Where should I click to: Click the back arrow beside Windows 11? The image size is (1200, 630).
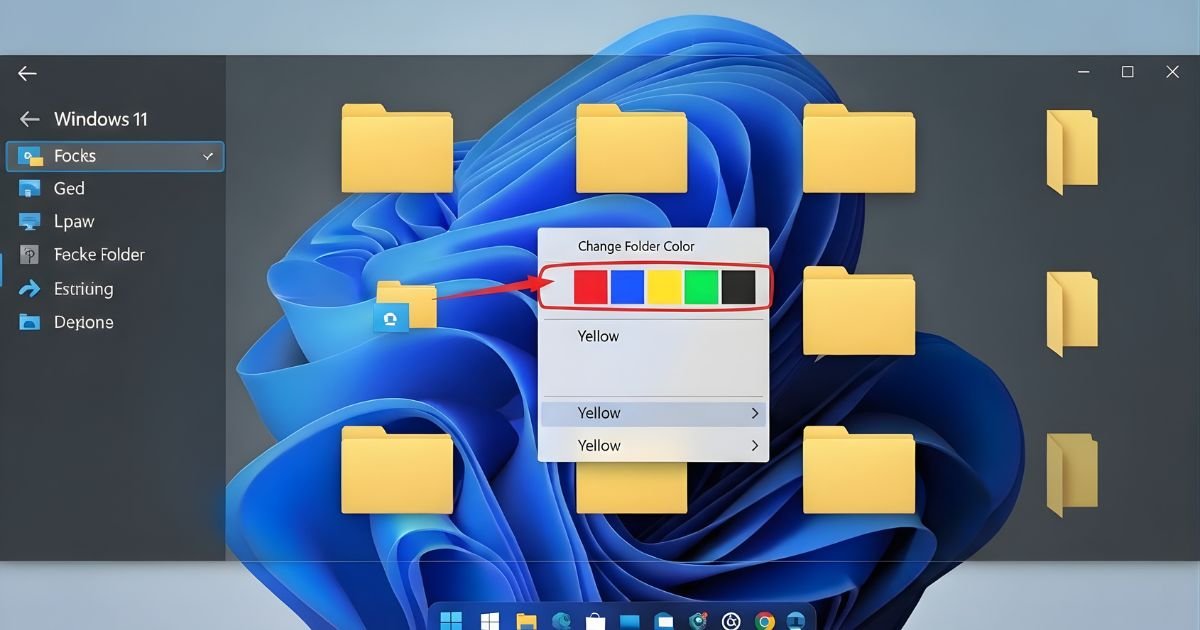pos(30,119)
